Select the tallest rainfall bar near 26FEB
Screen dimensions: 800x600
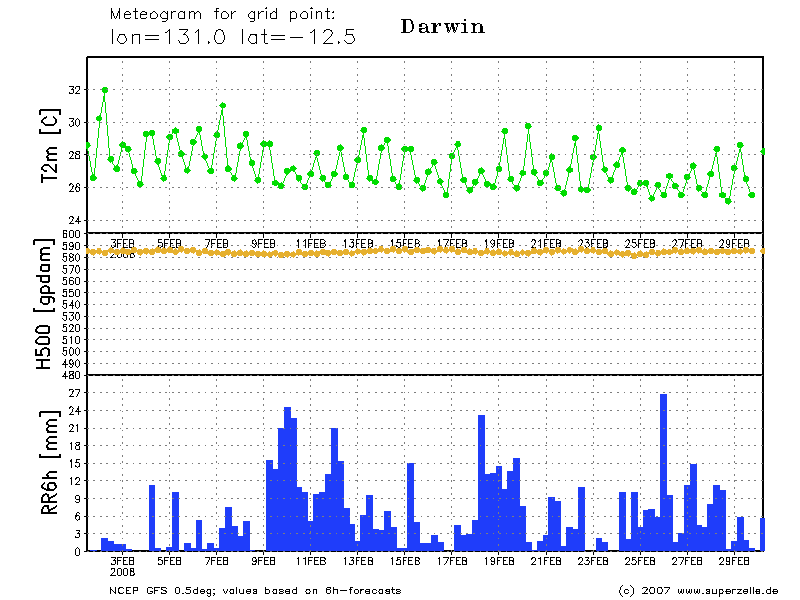[663, 470]
